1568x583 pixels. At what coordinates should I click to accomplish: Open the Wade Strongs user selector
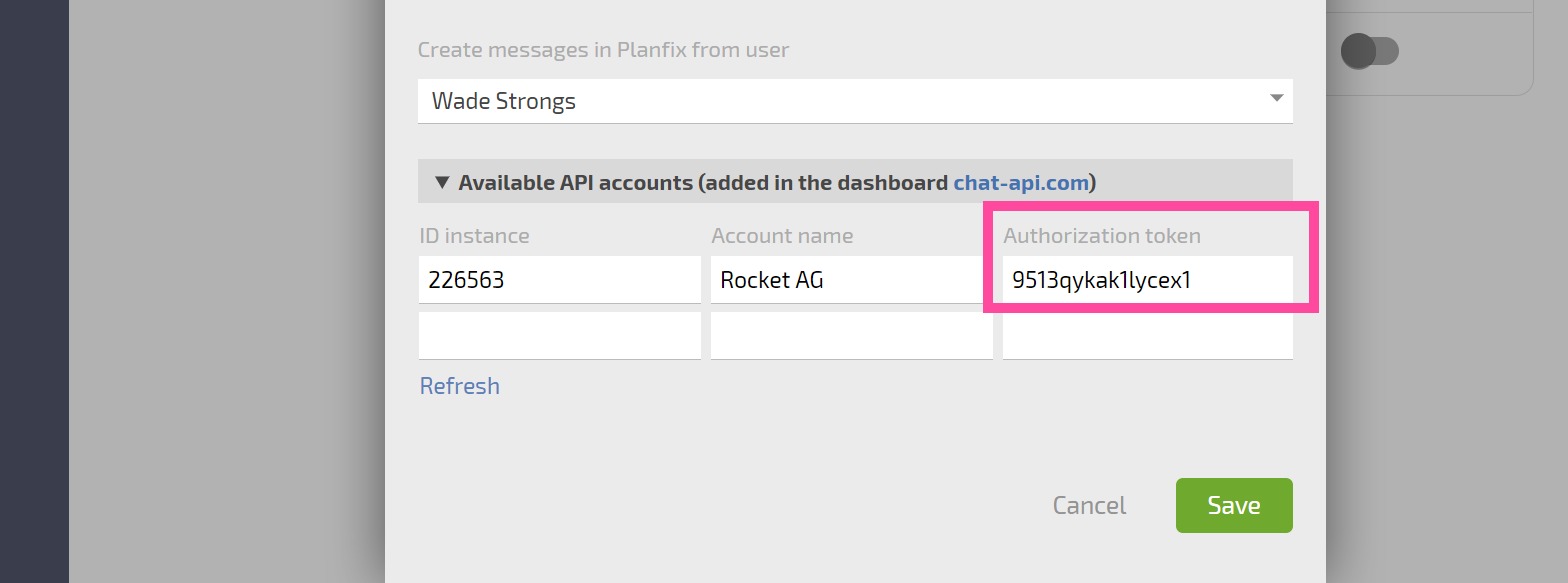tap(855, 101)
